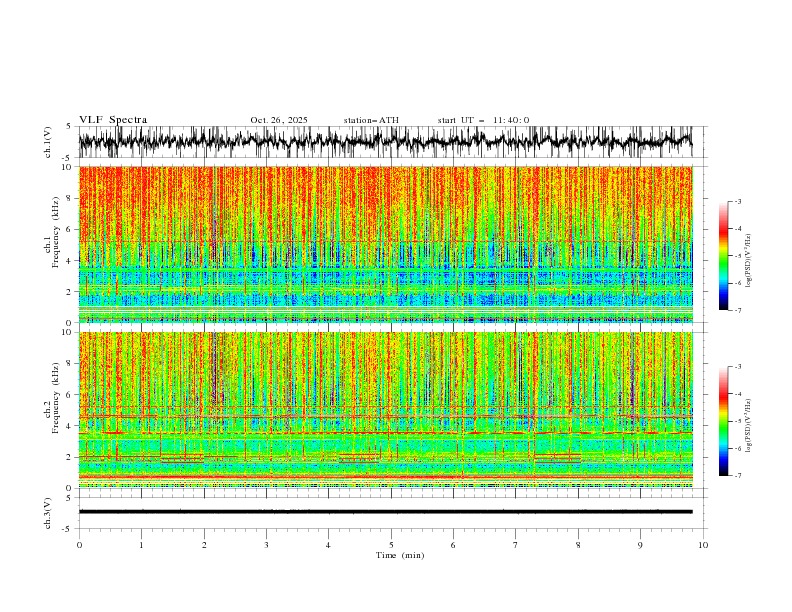Click the "5" voltage tick of ch.1(V)

click(x=69, y=127)
